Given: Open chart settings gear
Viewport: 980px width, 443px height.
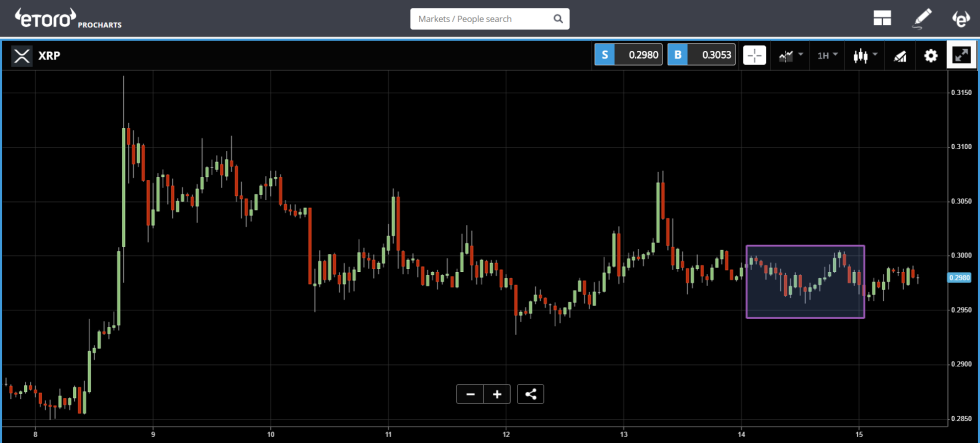Looking at the screenshot, I should [931, 55].
